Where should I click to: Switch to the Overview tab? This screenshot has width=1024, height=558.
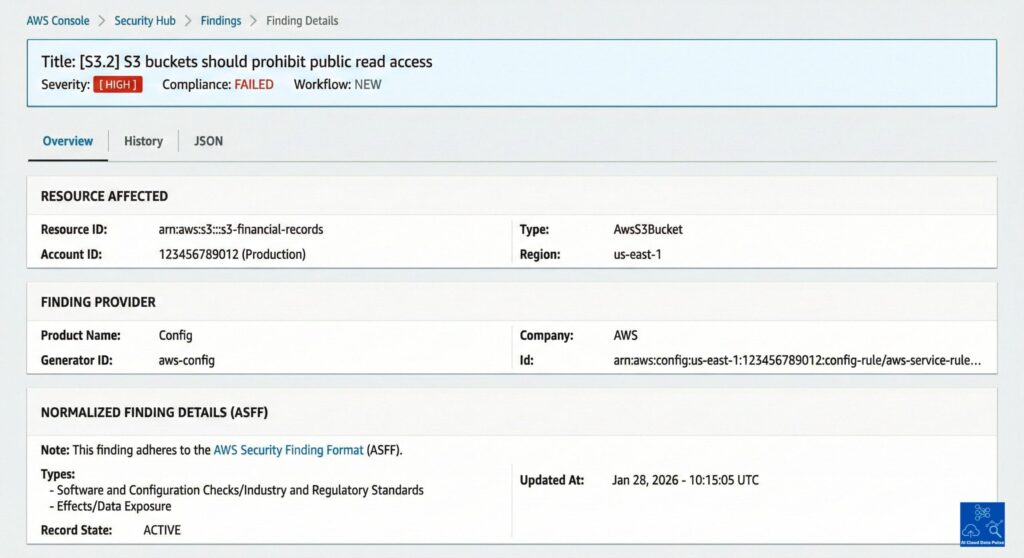[68, 141]
